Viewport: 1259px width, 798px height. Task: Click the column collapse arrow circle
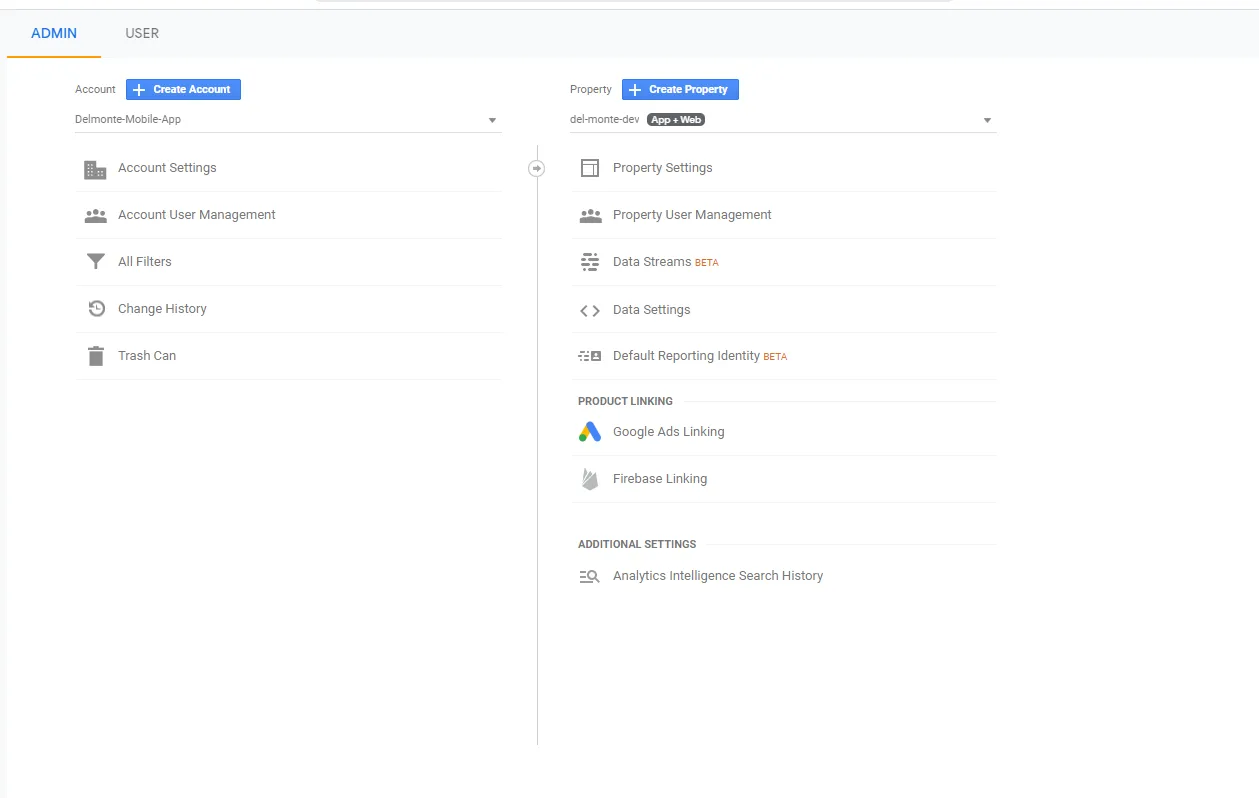coord(537,168)
